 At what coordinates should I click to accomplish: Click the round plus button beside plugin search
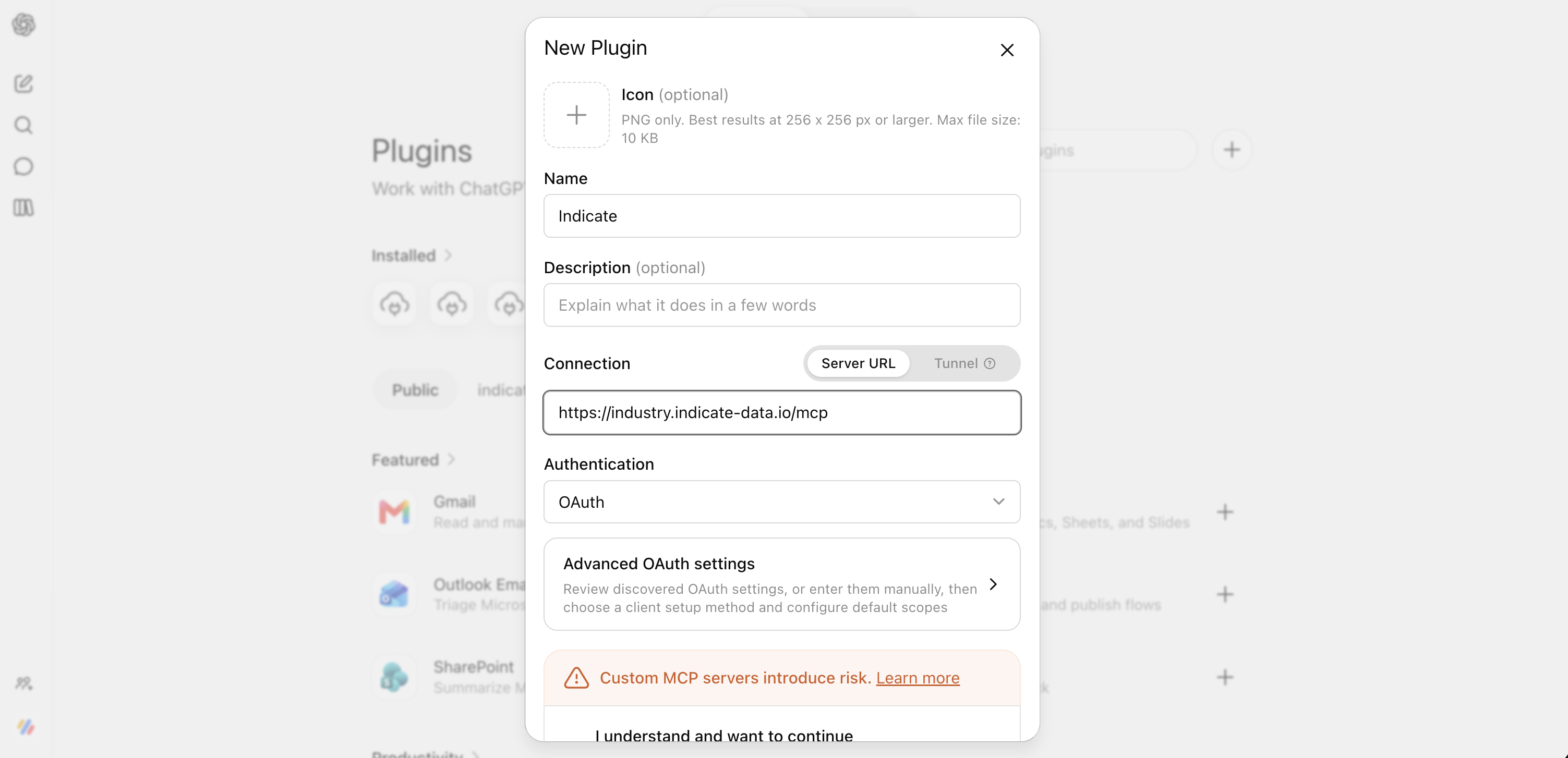tap(1232, 150)
